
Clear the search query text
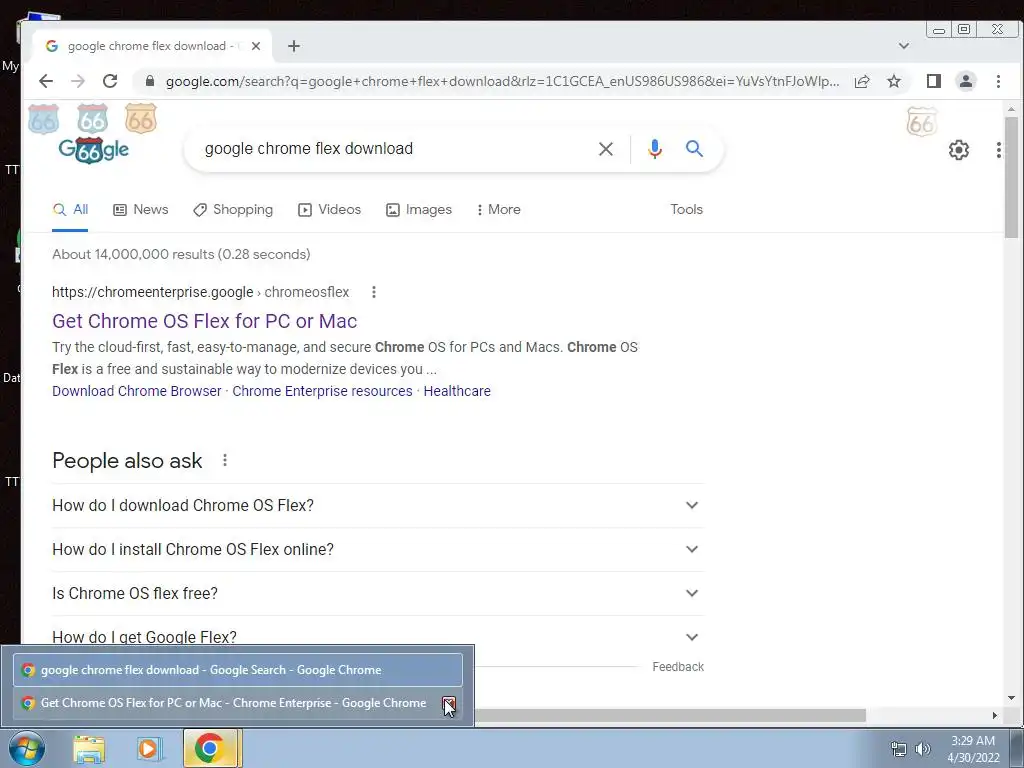coord(606,149)
